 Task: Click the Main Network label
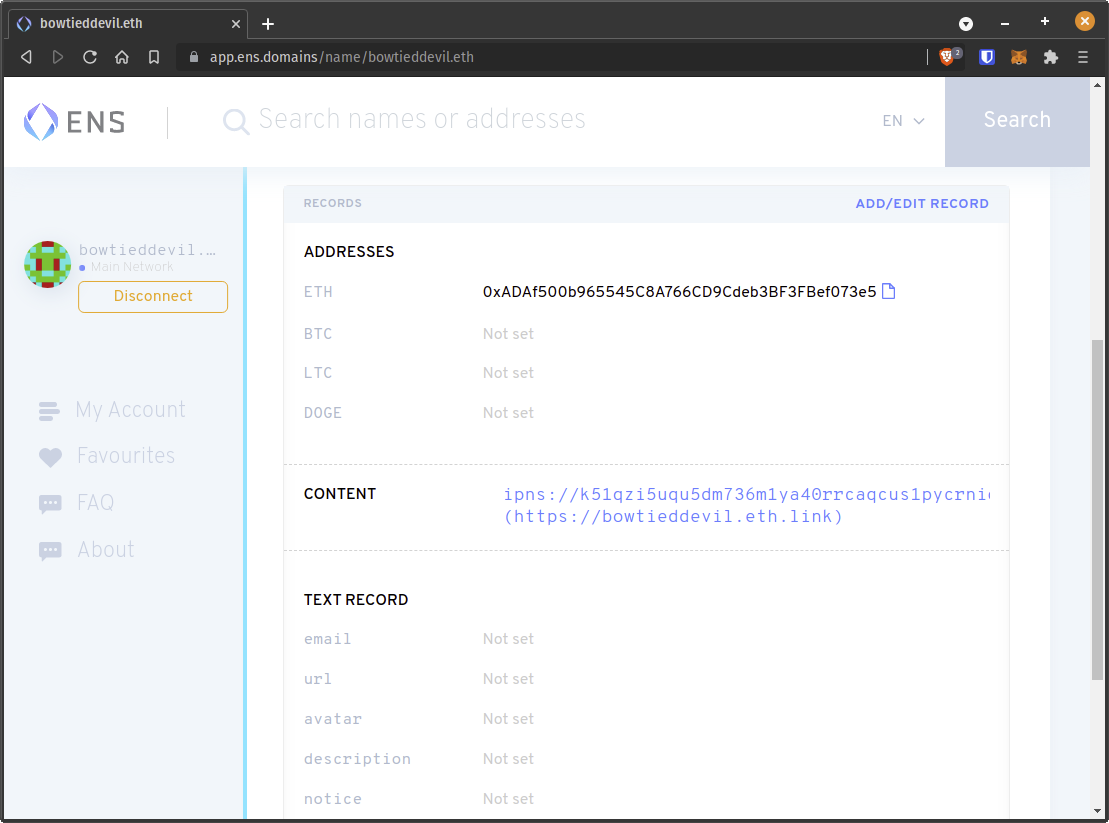[x=132, y=267]
